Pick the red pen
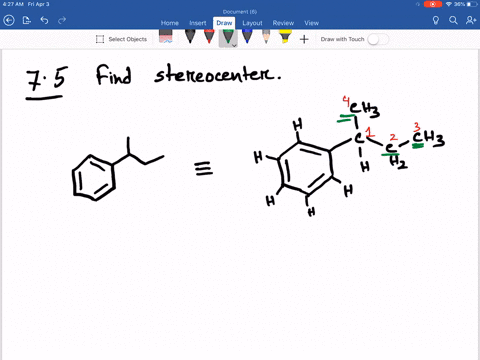Image resolution: width=480 pixels, height=360 pixels. (209, 37)
